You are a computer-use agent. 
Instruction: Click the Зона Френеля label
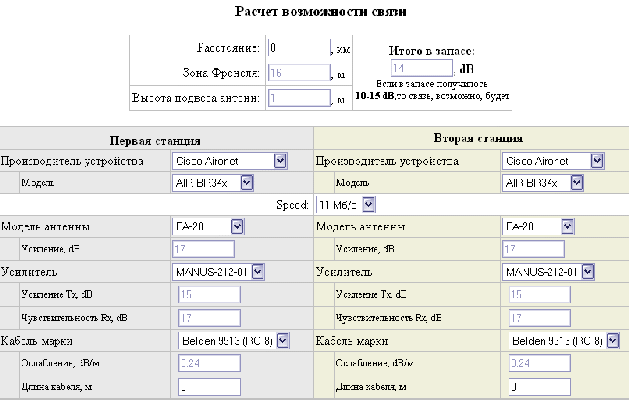click(221, 73)
